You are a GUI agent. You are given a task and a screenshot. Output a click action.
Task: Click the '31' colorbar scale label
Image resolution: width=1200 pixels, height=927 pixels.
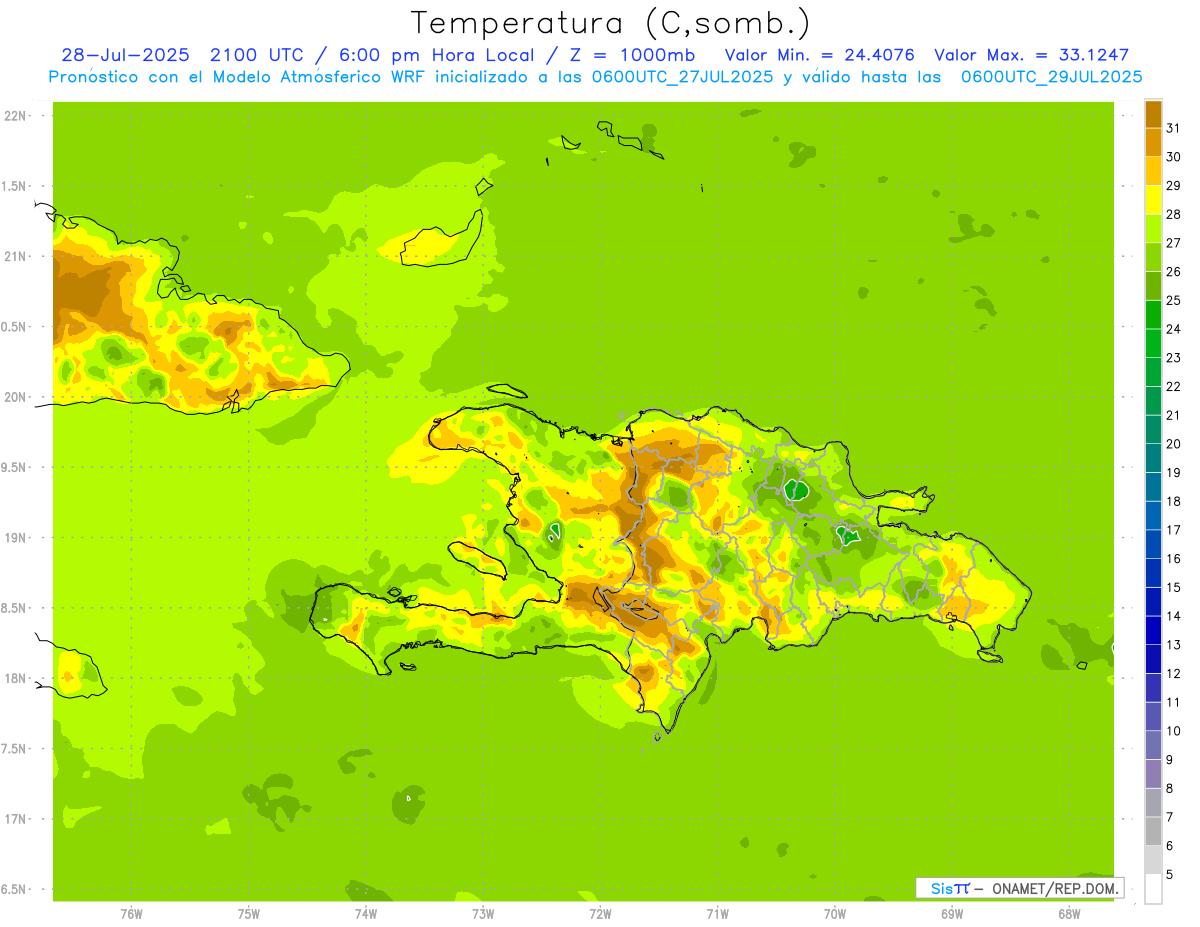(x=1173, y=127)
